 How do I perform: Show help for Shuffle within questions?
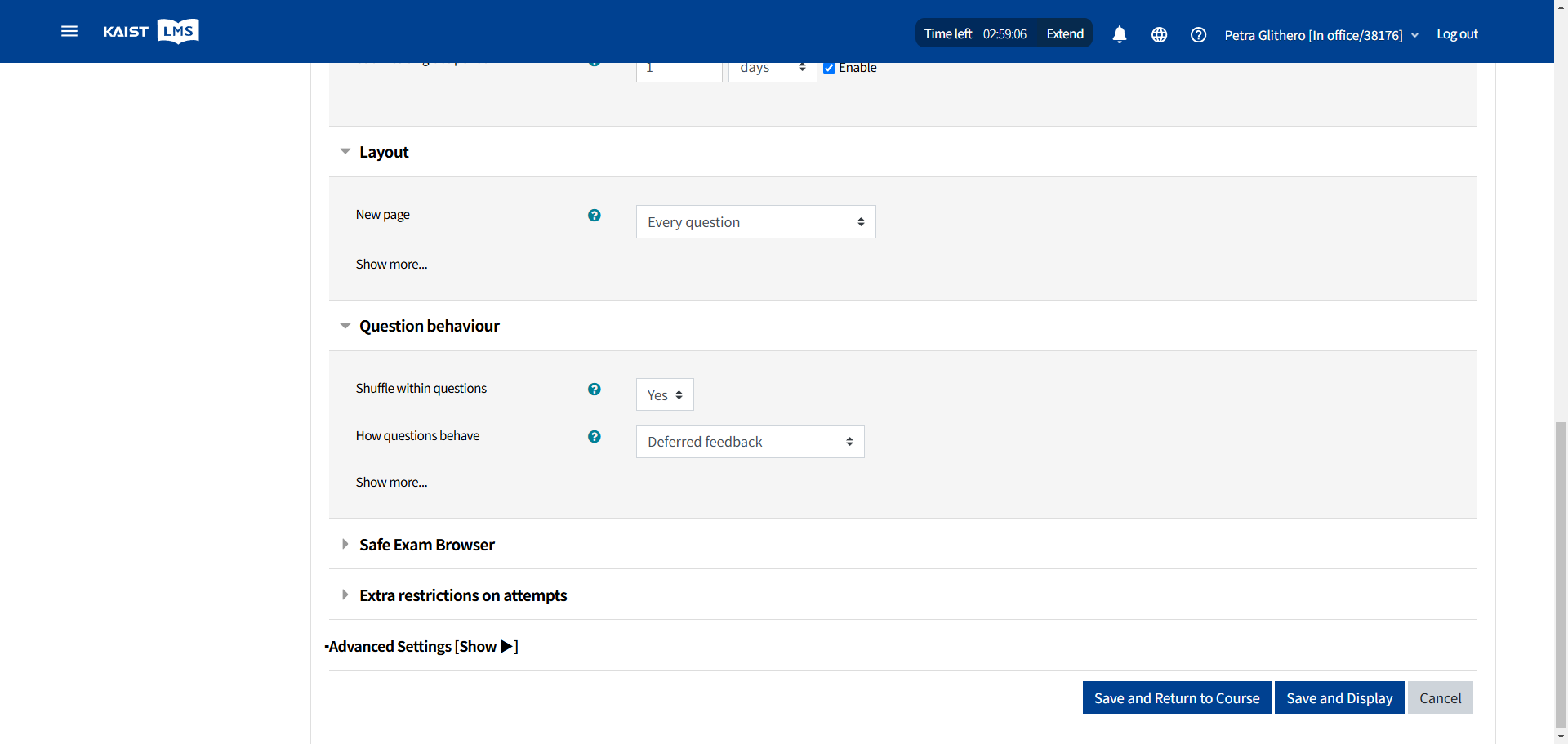(x=595, y=390)
